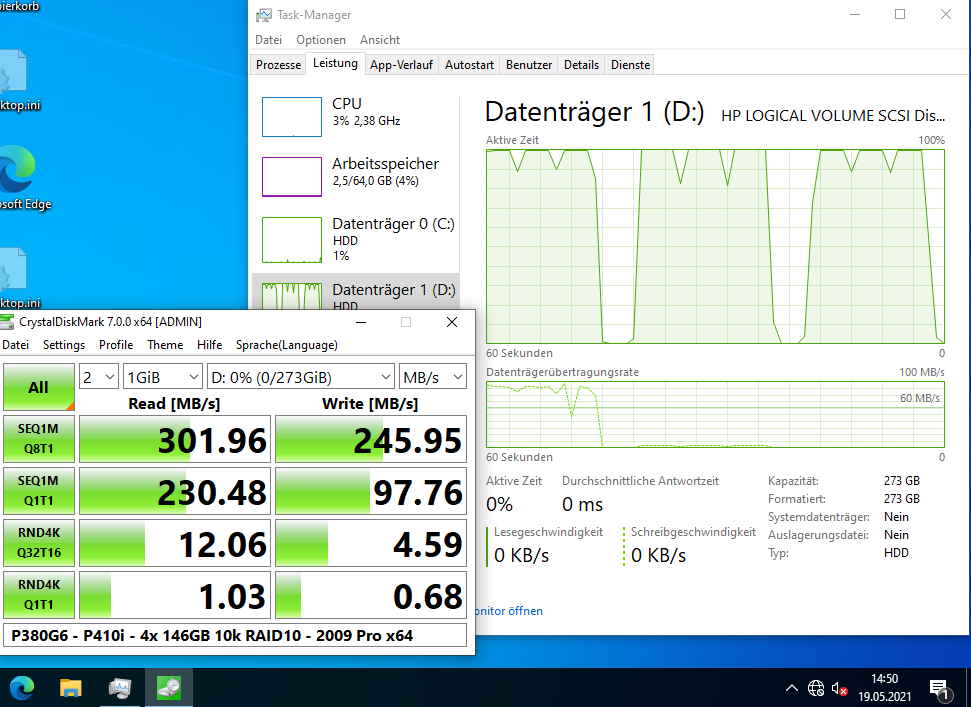Screen dimensions: 971x707
Task: Show hidden system tray icons chevron
Action: pyautogui.click(x=791, y=688)
